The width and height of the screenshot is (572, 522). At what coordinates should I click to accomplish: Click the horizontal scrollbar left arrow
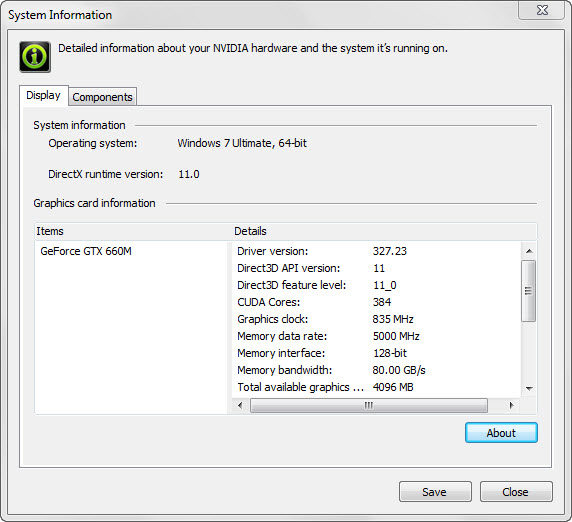pyautogui.click(x=240, y=405)
